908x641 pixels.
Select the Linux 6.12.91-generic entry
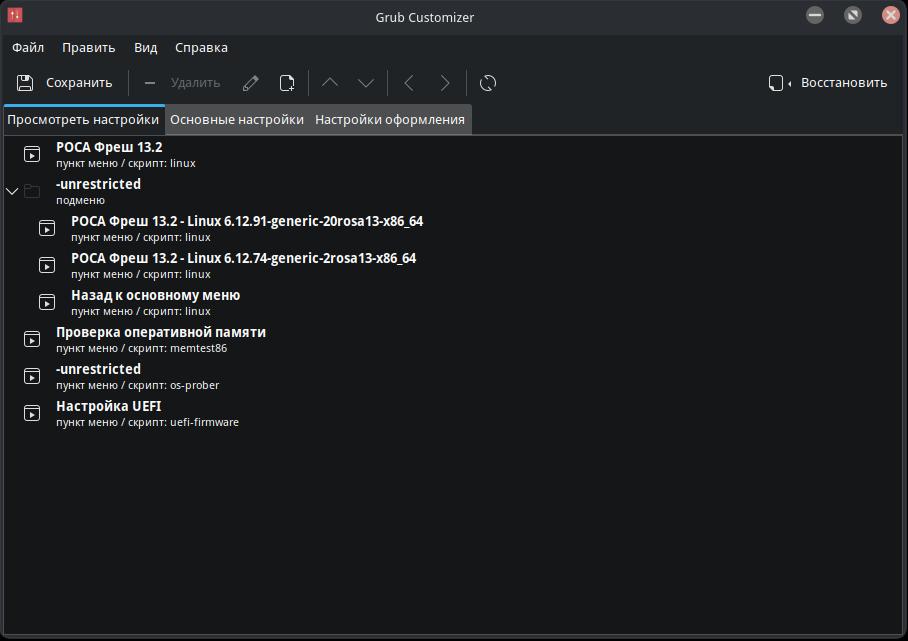click(x=453, y=228)
